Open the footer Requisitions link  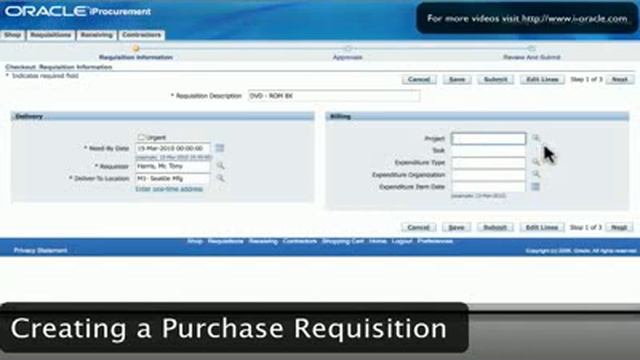pos(225,241)
